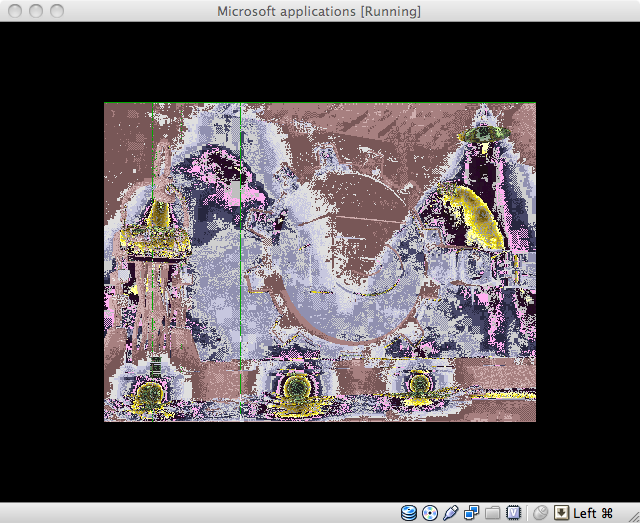Minimize the VM window with the middle titlebar button
Viewport: 640px width, 523px height.
36,11
